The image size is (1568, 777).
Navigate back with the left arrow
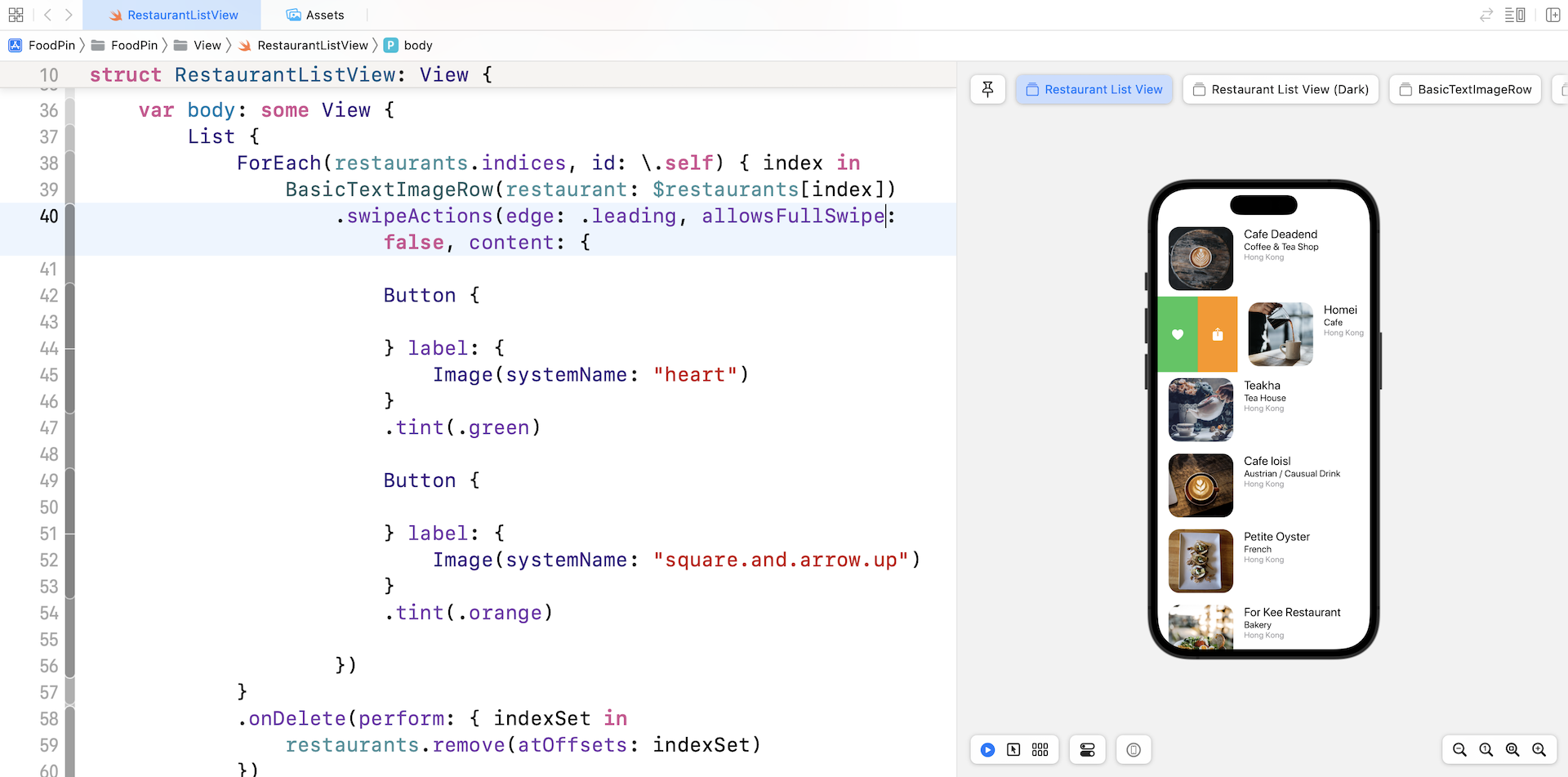pos(47,15)
